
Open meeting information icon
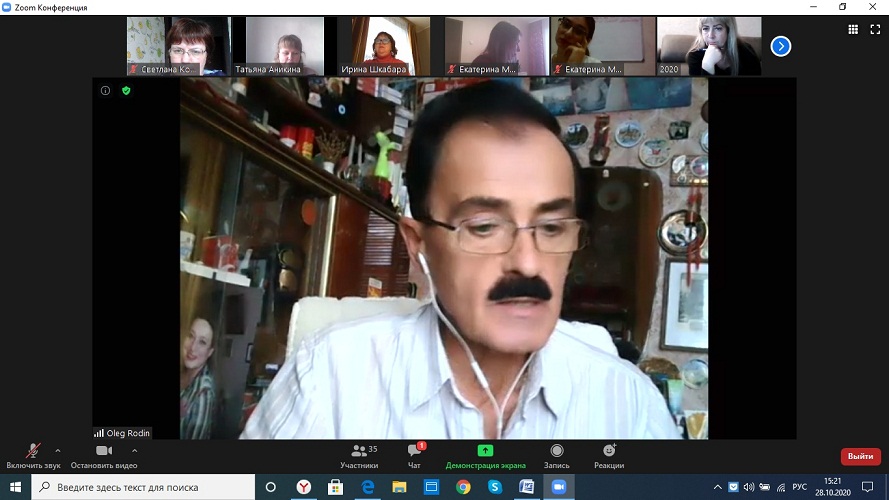105,90
